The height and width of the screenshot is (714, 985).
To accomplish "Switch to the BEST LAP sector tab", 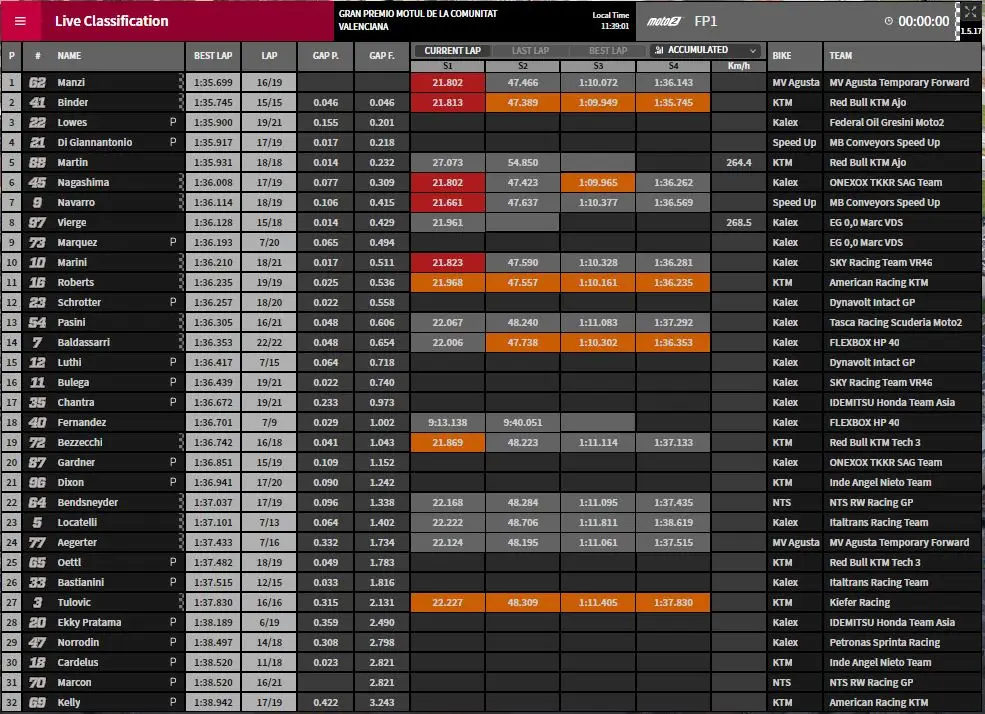I will (x=608, y=51).
